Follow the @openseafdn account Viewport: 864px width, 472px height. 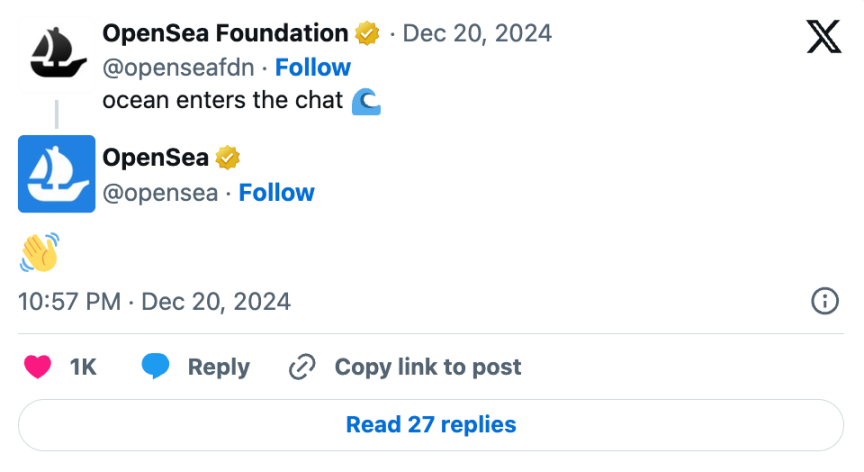coord(313,67)
